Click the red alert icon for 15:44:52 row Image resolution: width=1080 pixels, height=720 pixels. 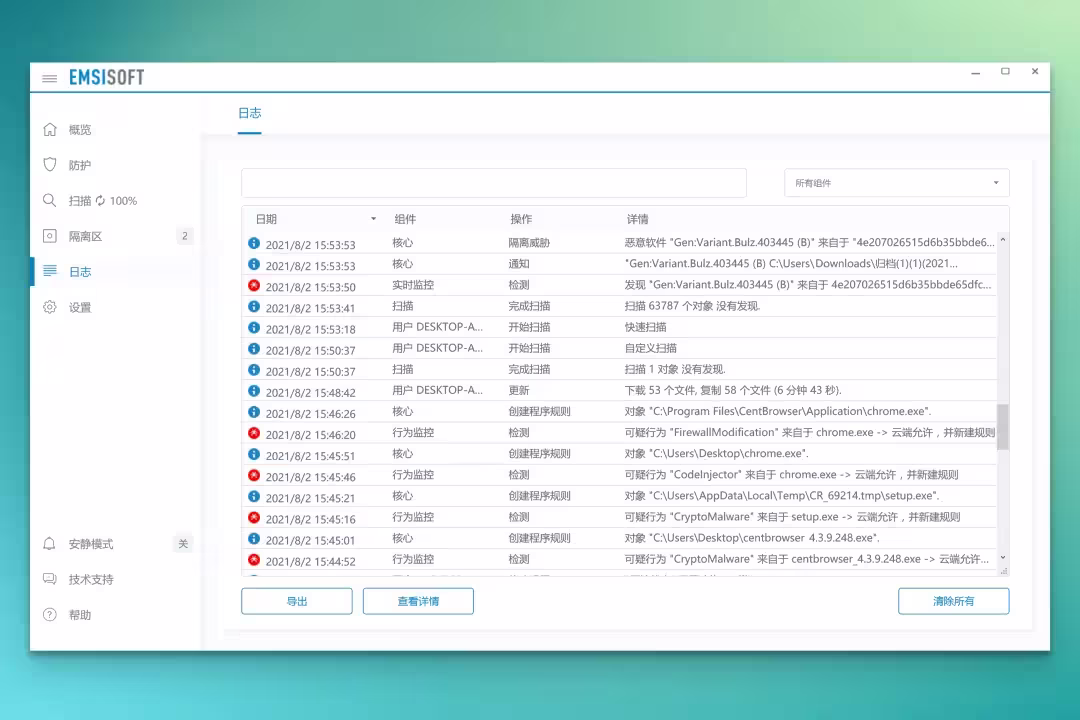pos(254,559)
